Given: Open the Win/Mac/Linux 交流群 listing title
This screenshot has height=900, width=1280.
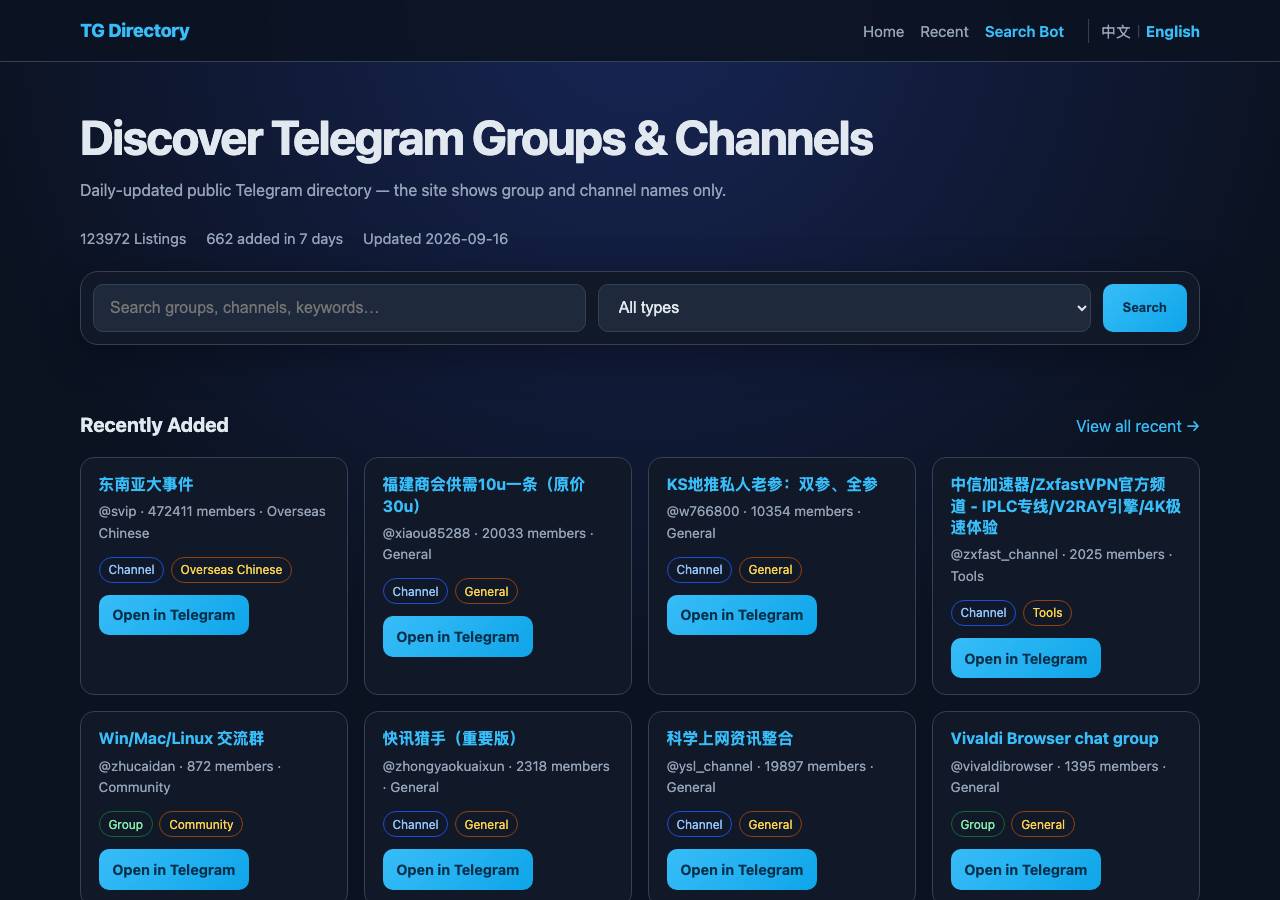Looking at the screenshot, I should click(x=182, y=739).
